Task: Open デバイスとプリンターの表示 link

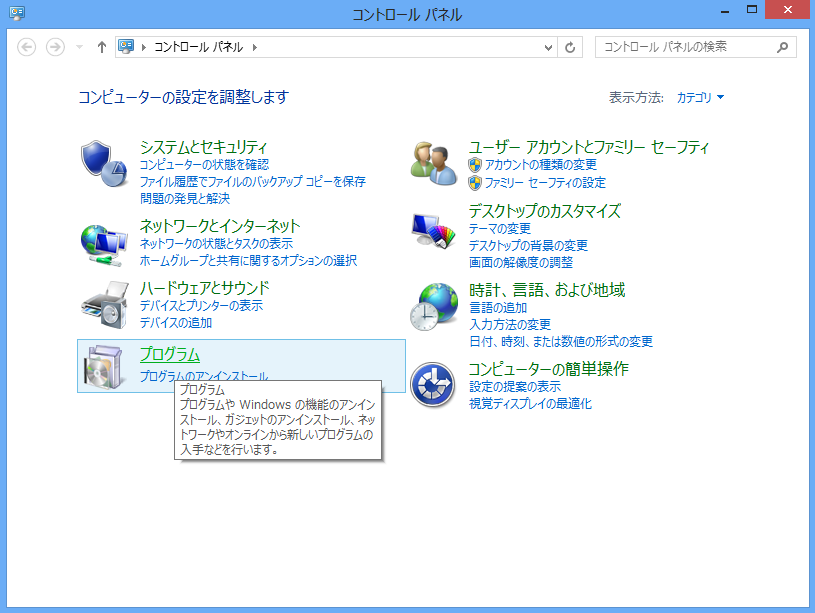Action: (201, 305)
